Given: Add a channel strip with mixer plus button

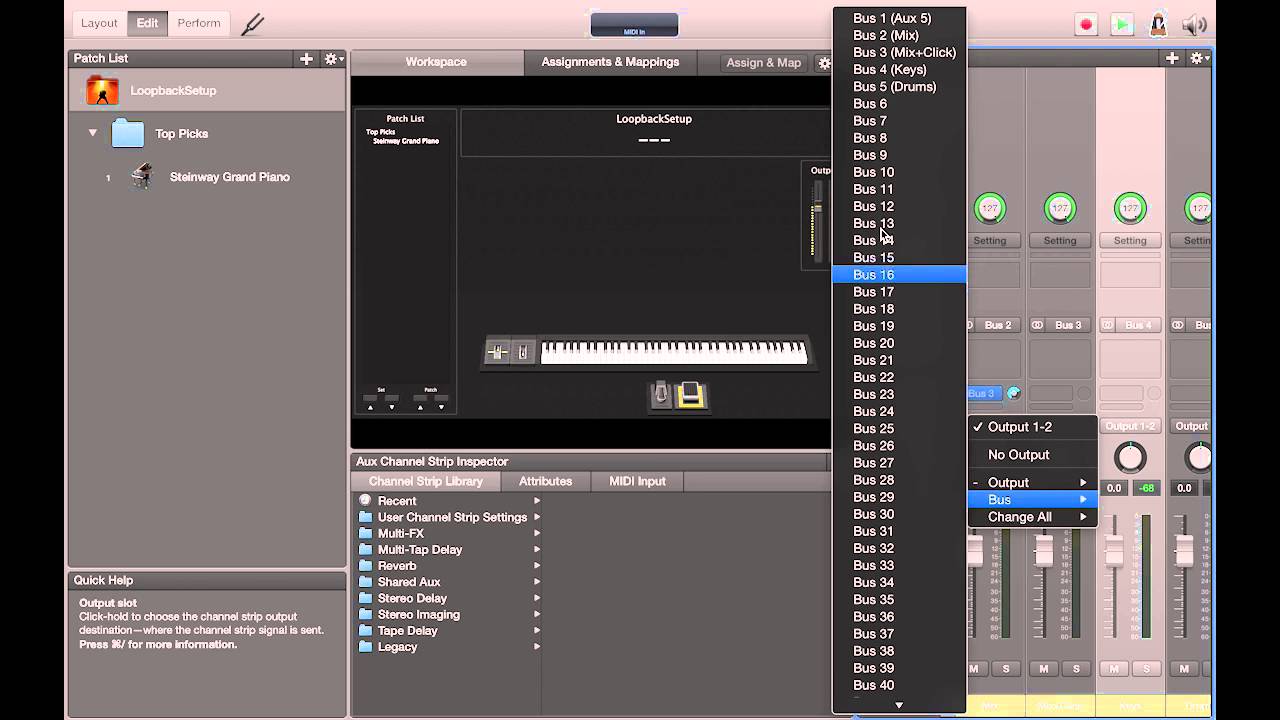Looking at the screenshot, I should [x=1172, y=58].
